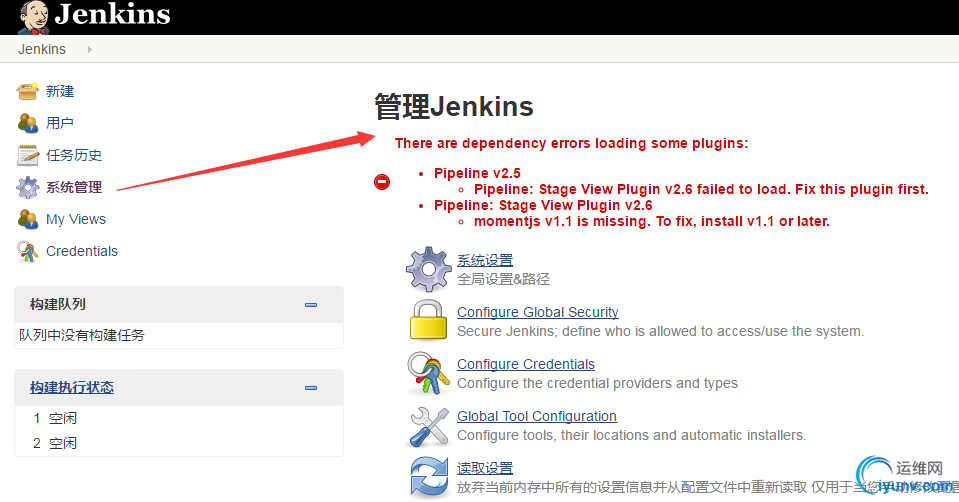This screenshot has width=959, height=502.
Task: Click the 用户 people icon
Action: 28,123
